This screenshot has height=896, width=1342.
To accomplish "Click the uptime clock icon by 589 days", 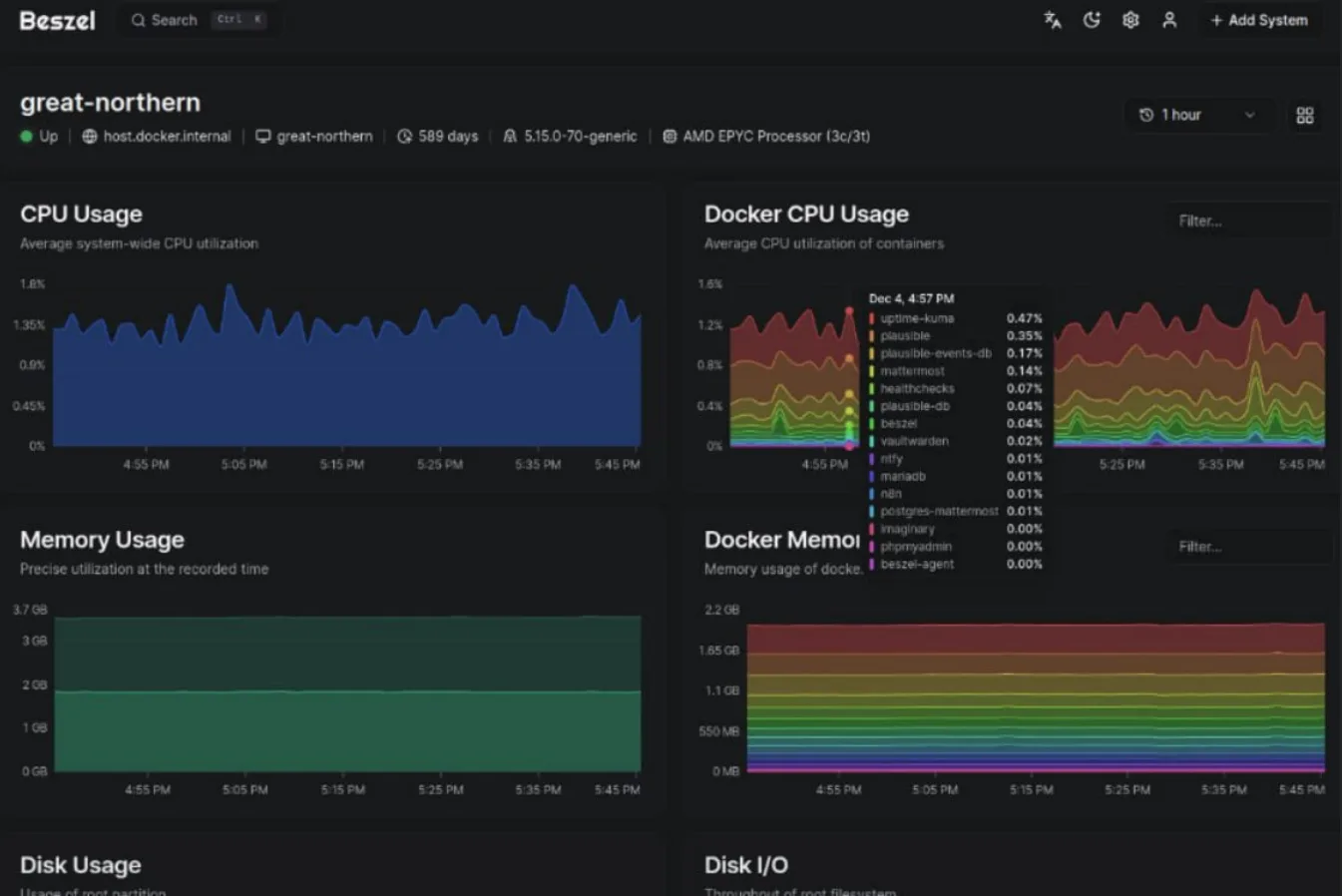I will (404, 137).
